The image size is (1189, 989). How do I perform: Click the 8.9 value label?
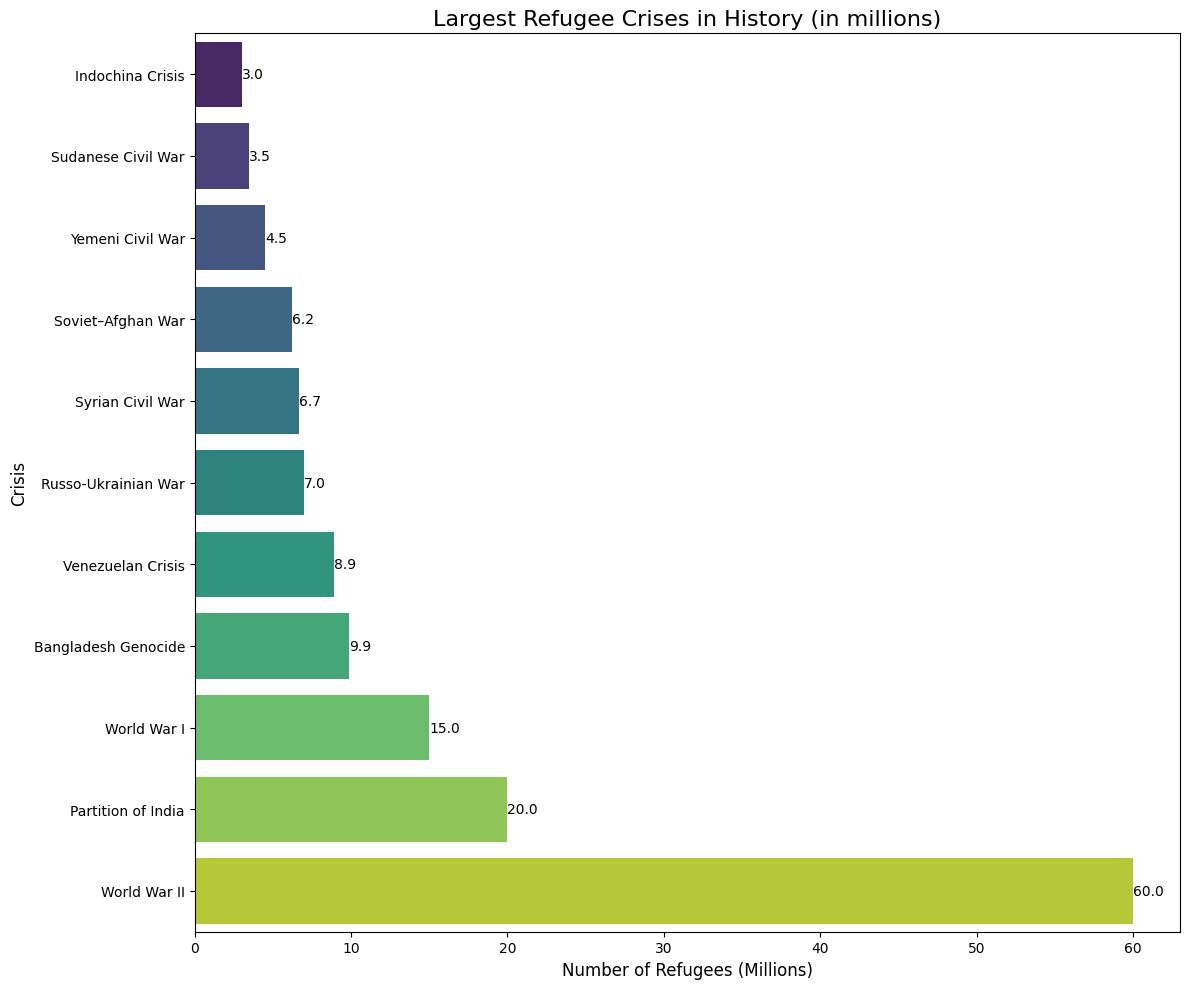345,565
